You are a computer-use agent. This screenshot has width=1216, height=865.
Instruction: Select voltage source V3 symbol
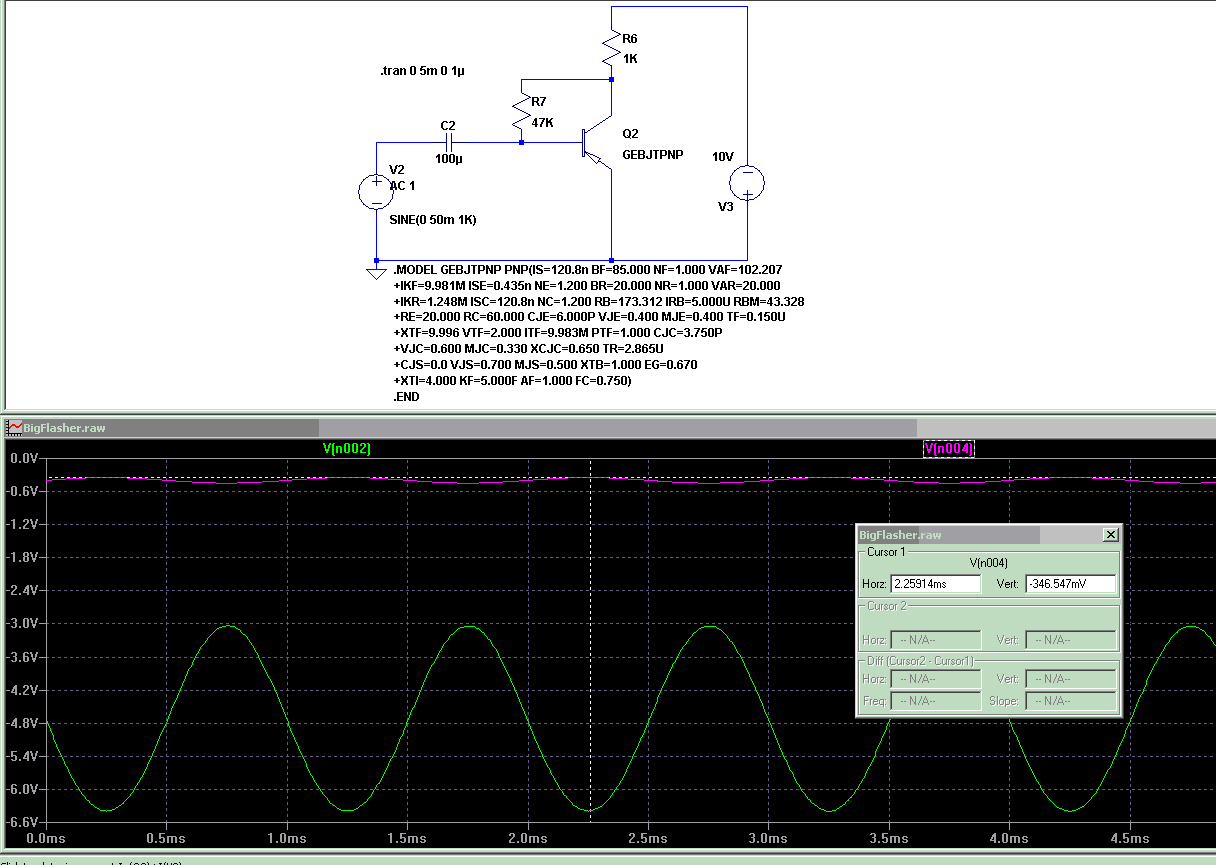click(747, 183)
